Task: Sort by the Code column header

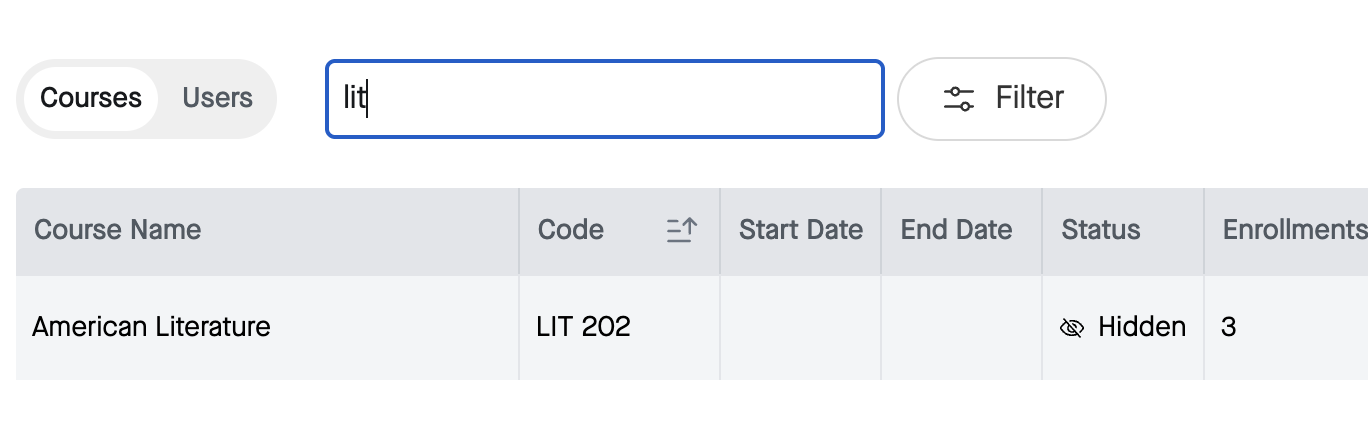Action: click(x=619, y=230)
